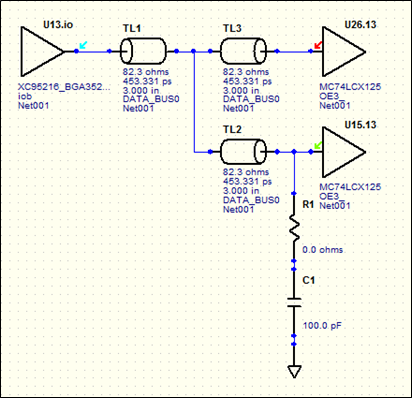Image resolution: width=412 pixels, height=398 pixels.
Task: Select the C1 capacitor symbol
Action: click(x=294, y=302)
